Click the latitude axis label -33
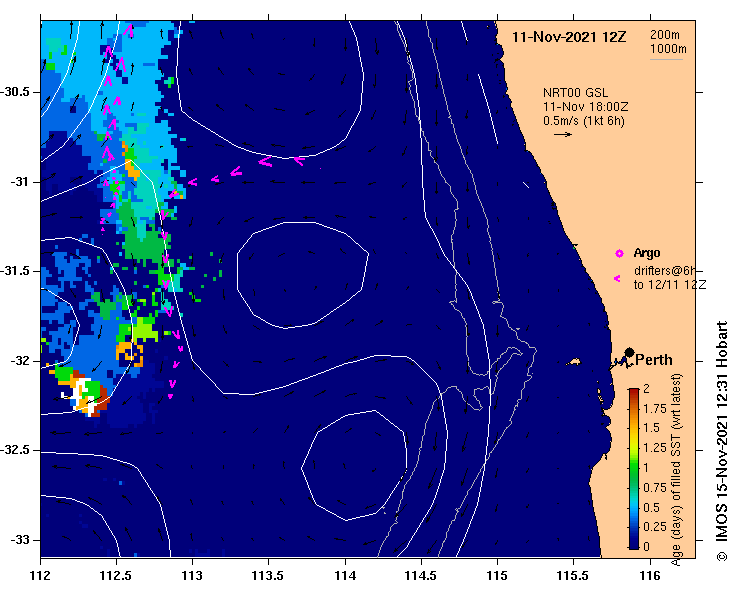739x592 pixels. (x=19, y=540)
